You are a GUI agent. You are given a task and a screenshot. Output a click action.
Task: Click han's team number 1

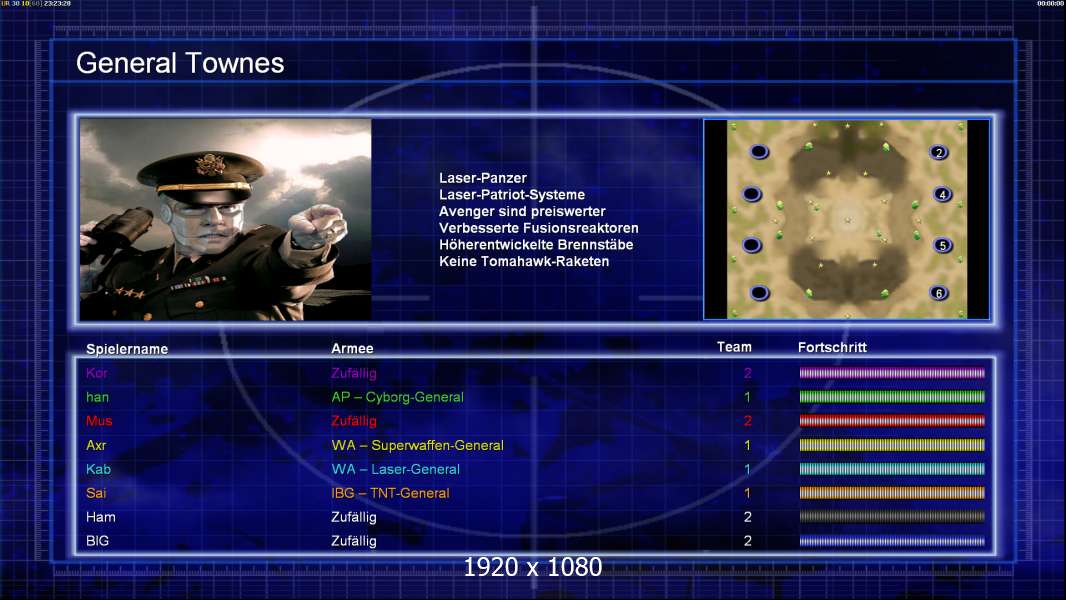click(x=748, y=397)
